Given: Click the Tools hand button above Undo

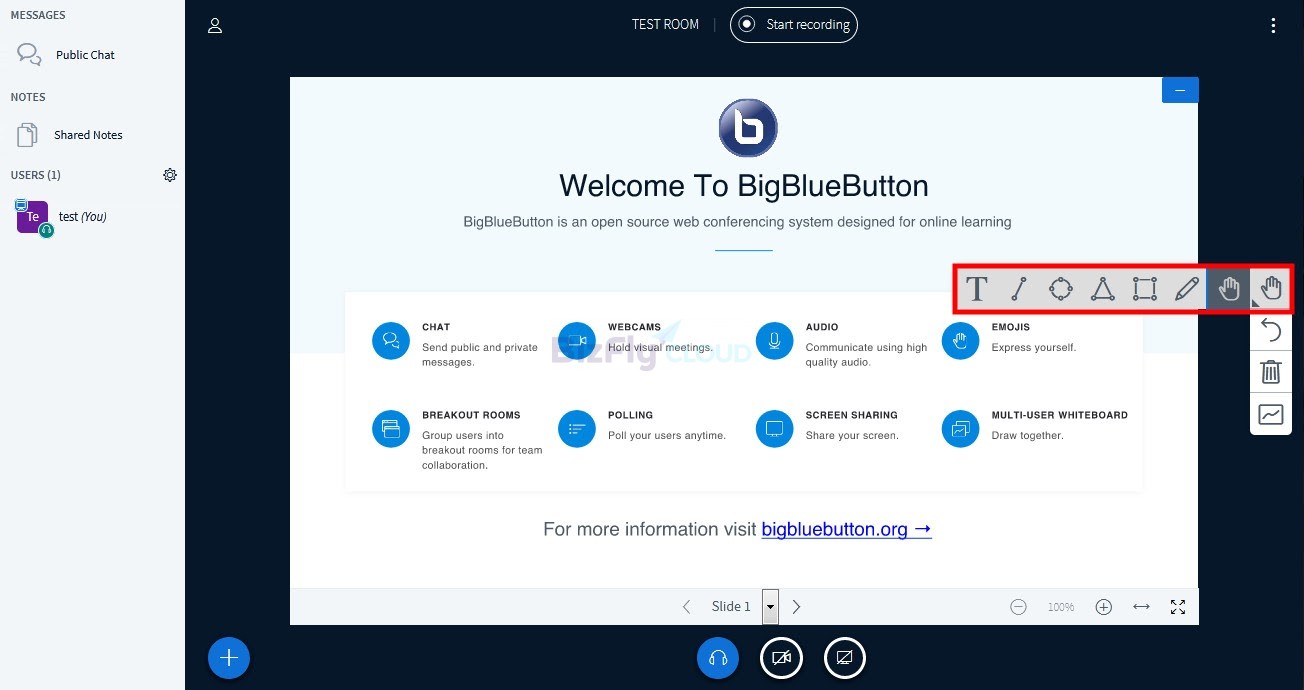Looking at the screenshot, I should point(1271,289).
